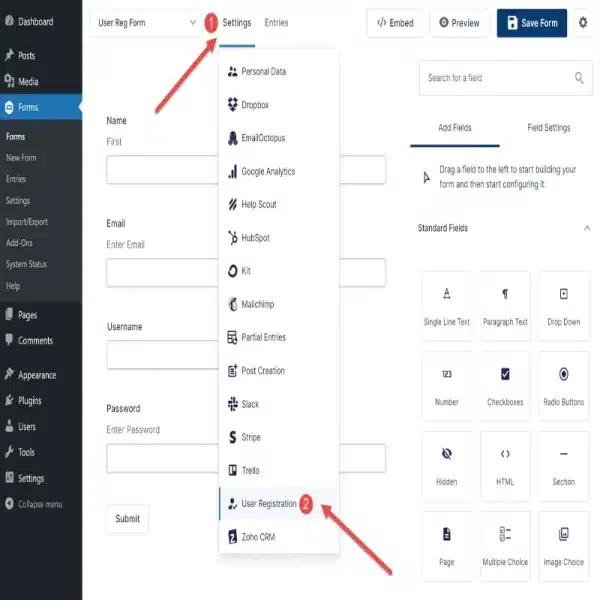Switch to Add Fields tab

click(x=455, y=128)
